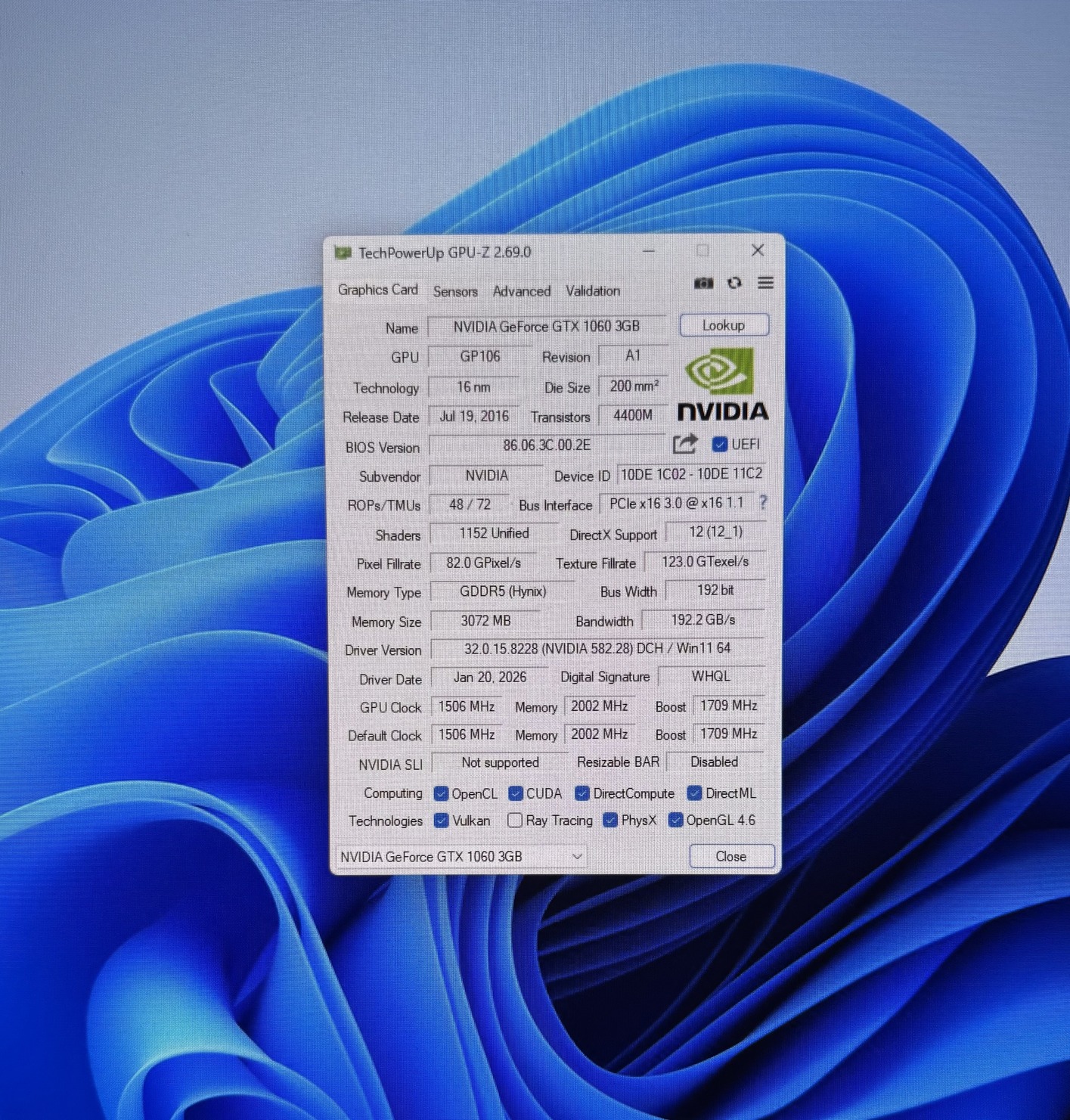Click the Subvendor value NVIDIA
Viewport: 1070px width, 1120px height.
pyautogui.click(x=486, y=476)
